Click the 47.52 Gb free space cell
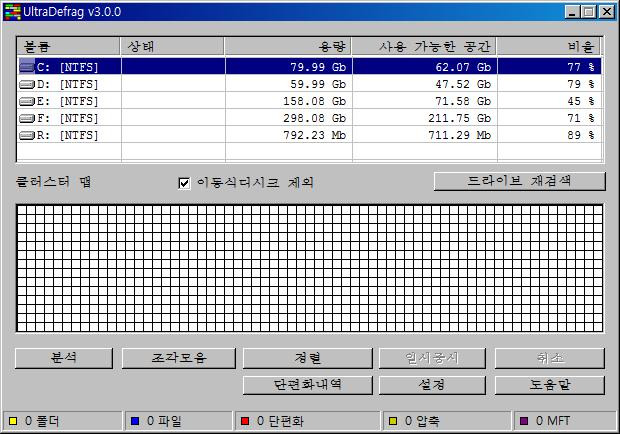 pyautogui.click(x=425, y=84)
